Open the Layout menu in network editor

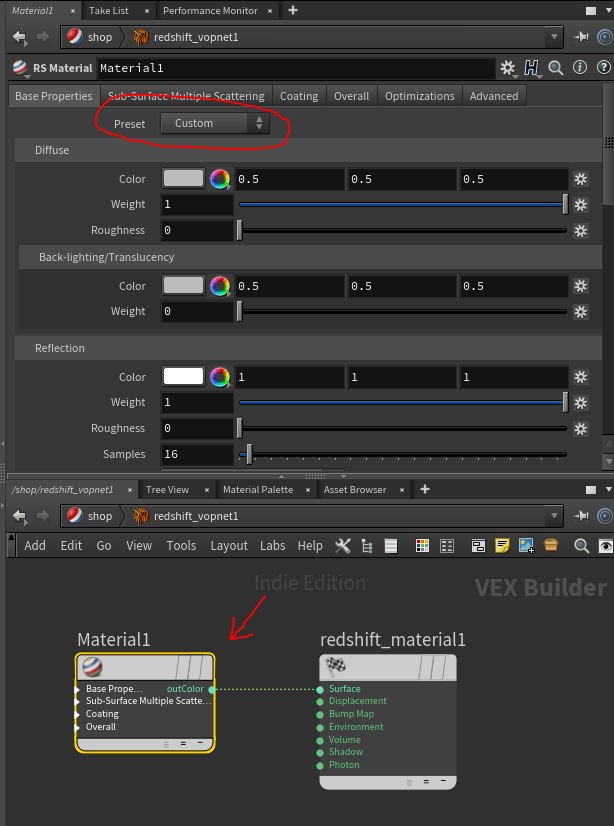click(x=228, y=546)
